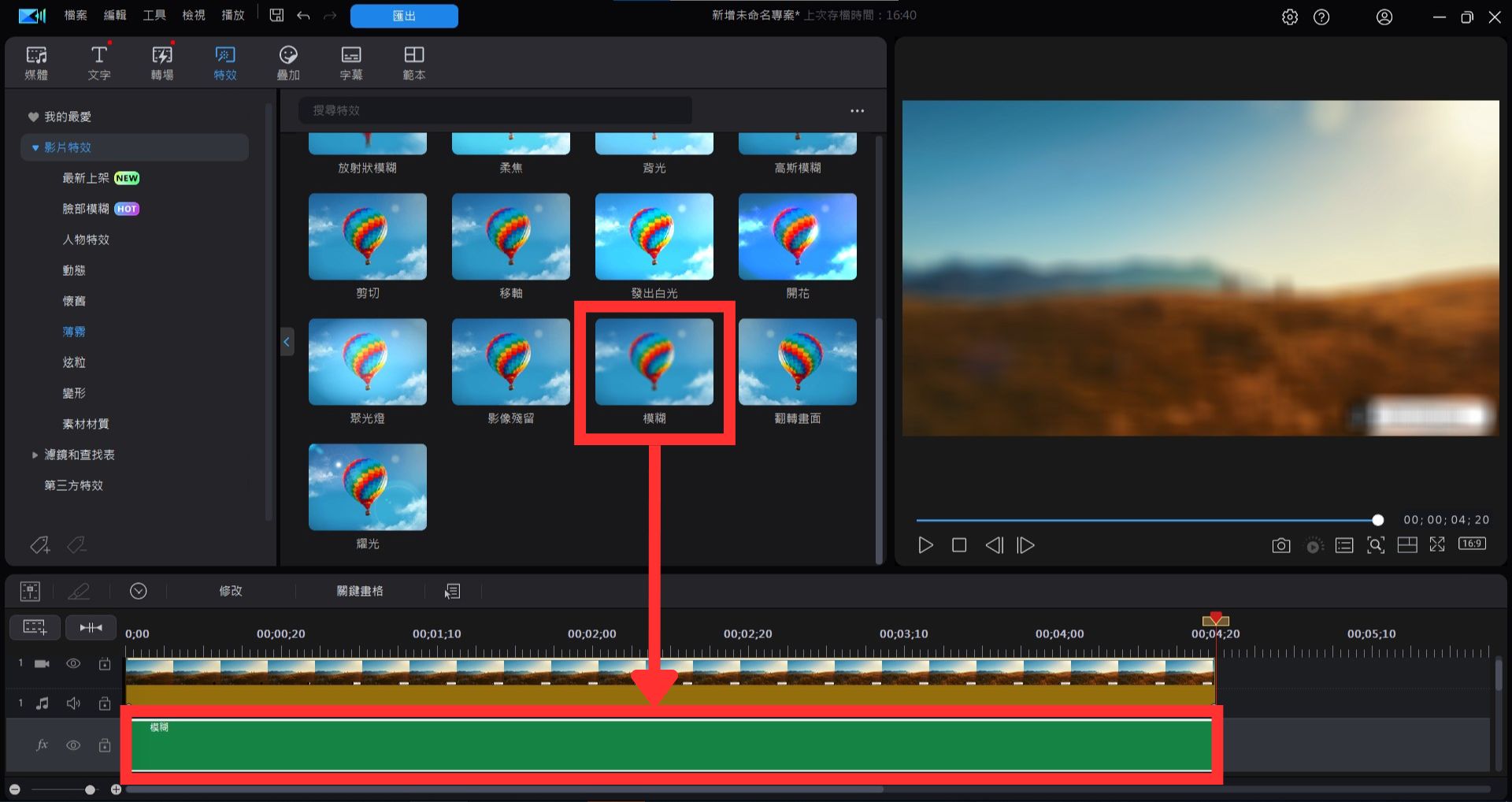Viewport: 1512px width, 802px height.
Task: Click the 匯出 export button
Action: pyautogui.click(x=404, y=16)
